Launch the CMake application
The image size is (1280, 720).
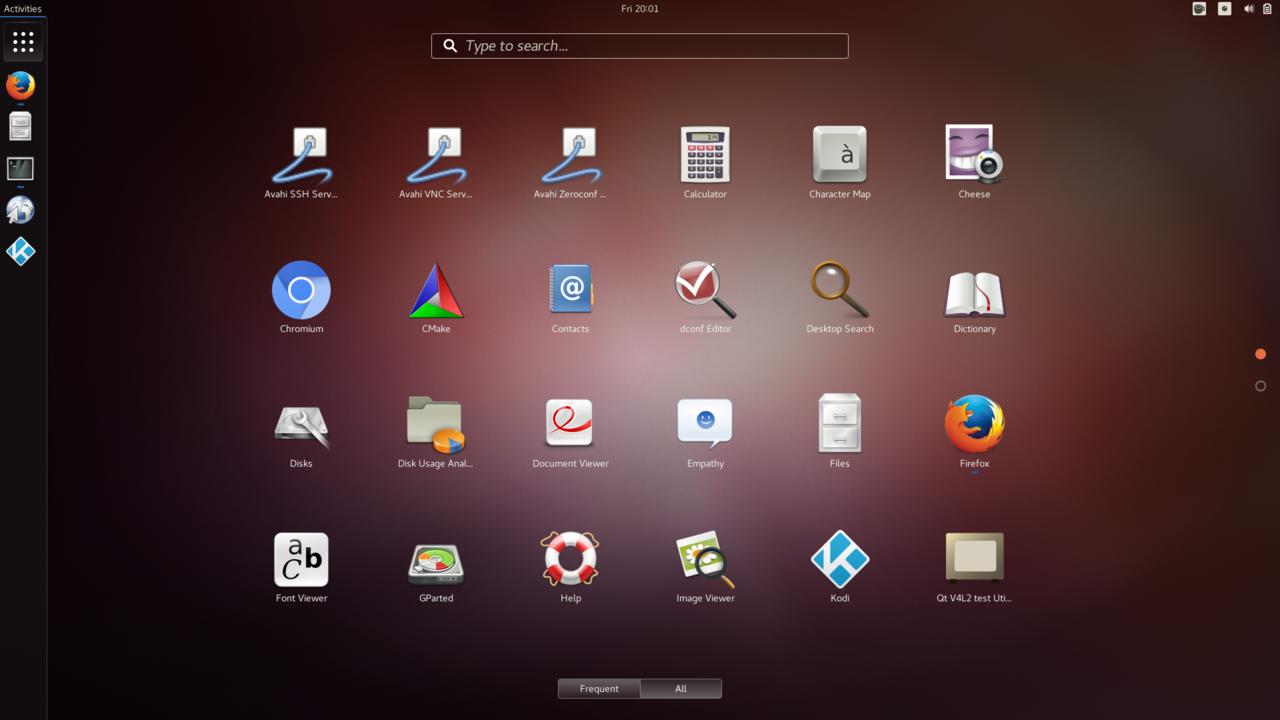(436, 297)
